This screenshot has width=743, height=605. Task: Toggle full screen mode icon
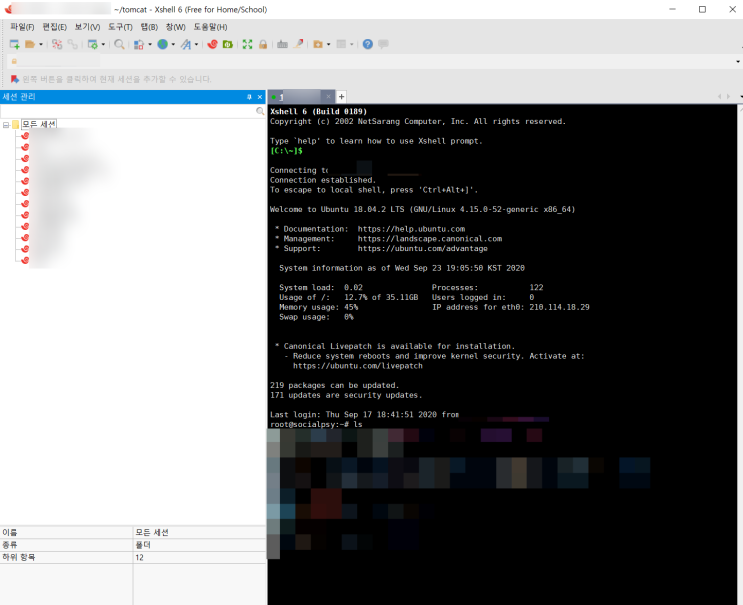pos(247,44)
